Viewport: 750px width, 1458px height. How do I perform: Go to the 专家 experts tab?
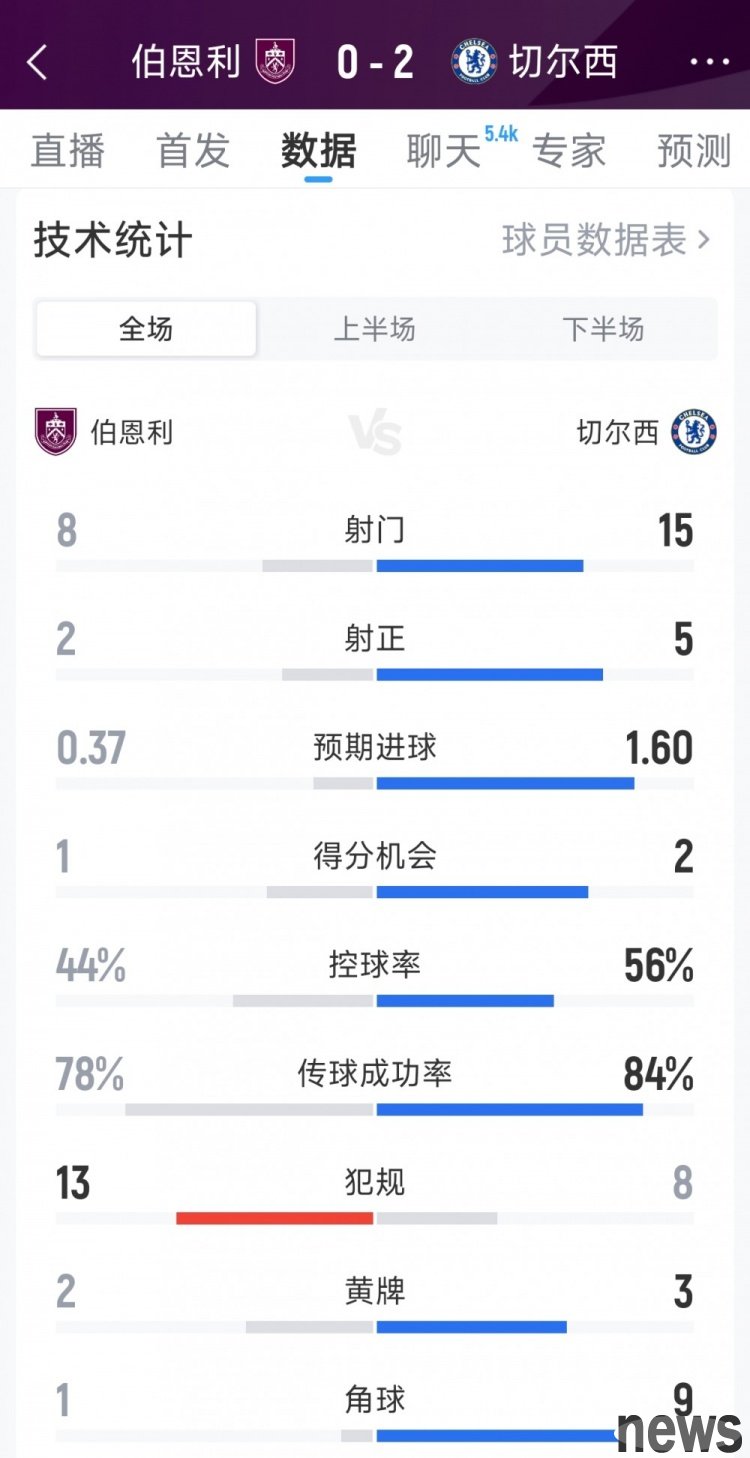569,150
